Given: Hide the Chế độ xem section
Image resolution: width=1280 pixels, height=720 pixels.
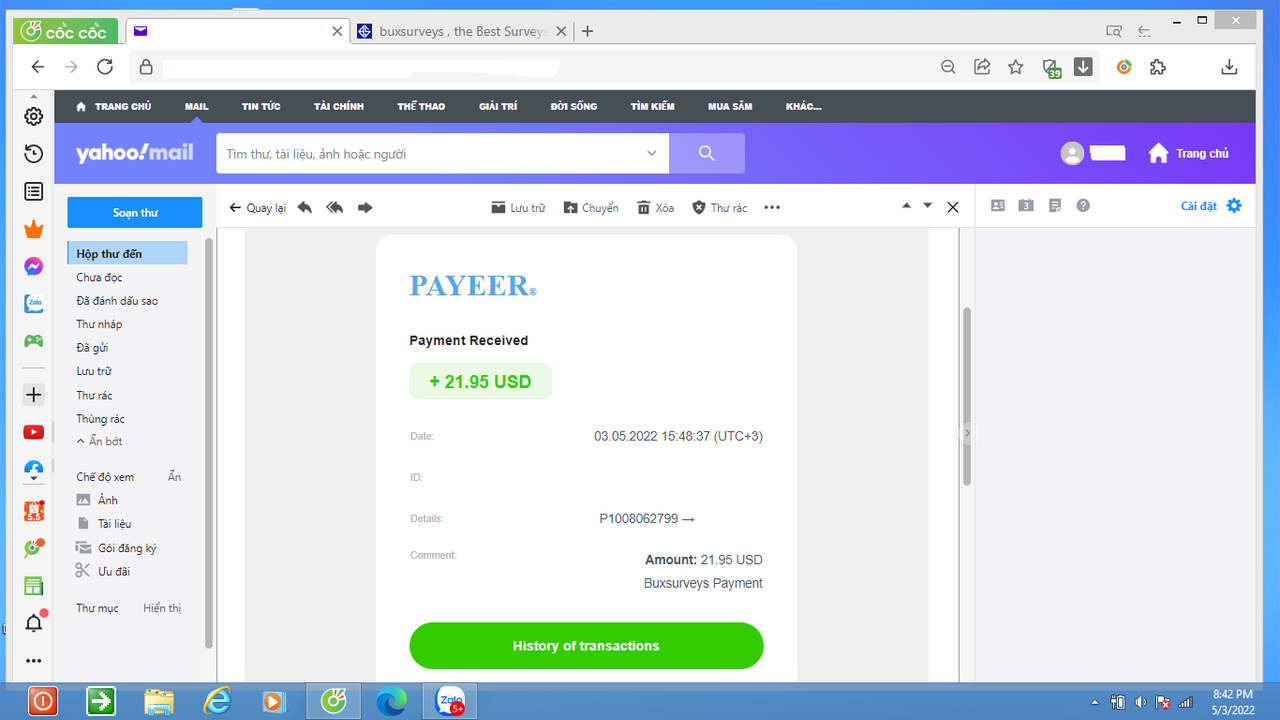Looking at the screenshot, I should tap(174, 477).
